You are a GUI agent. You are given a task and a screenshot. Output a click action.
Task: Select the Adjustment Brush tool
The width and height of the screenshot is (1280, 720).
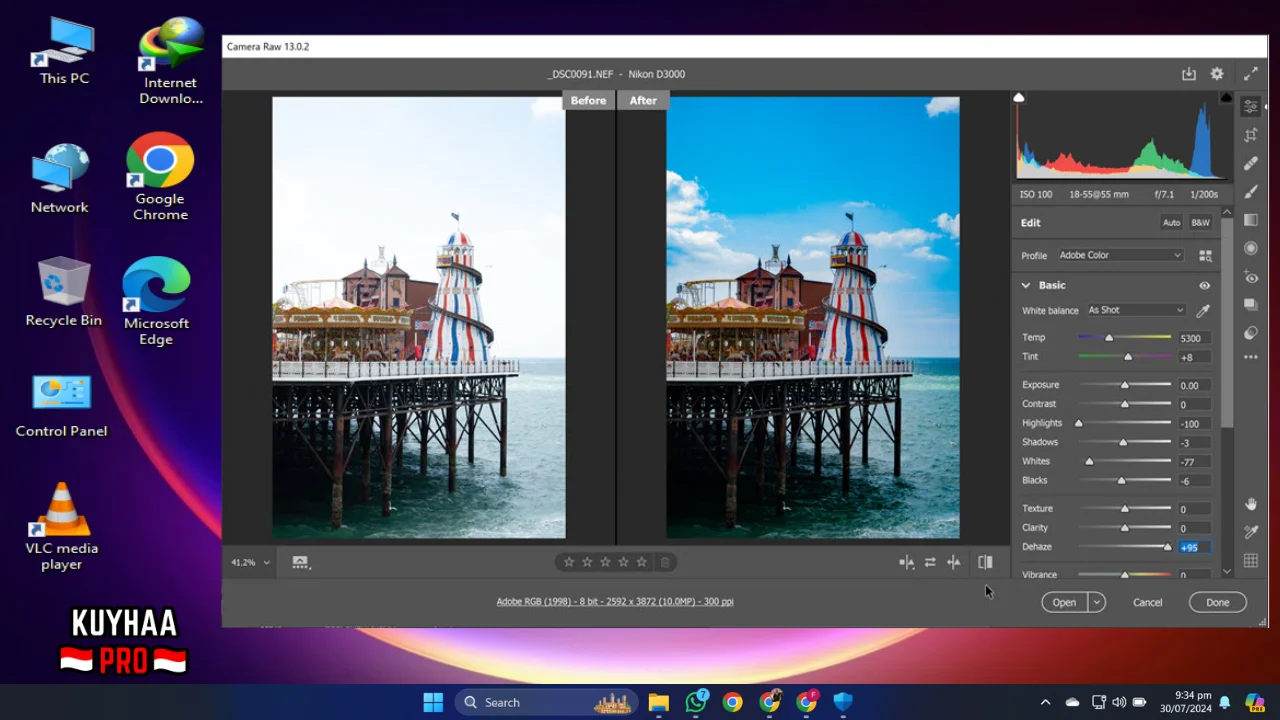click(x=1251, y=191)
